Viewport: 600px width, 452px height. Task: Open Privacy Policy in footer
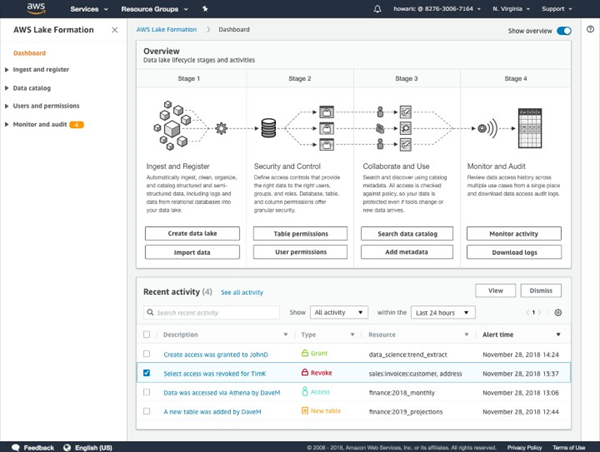[x=524, y=447]
